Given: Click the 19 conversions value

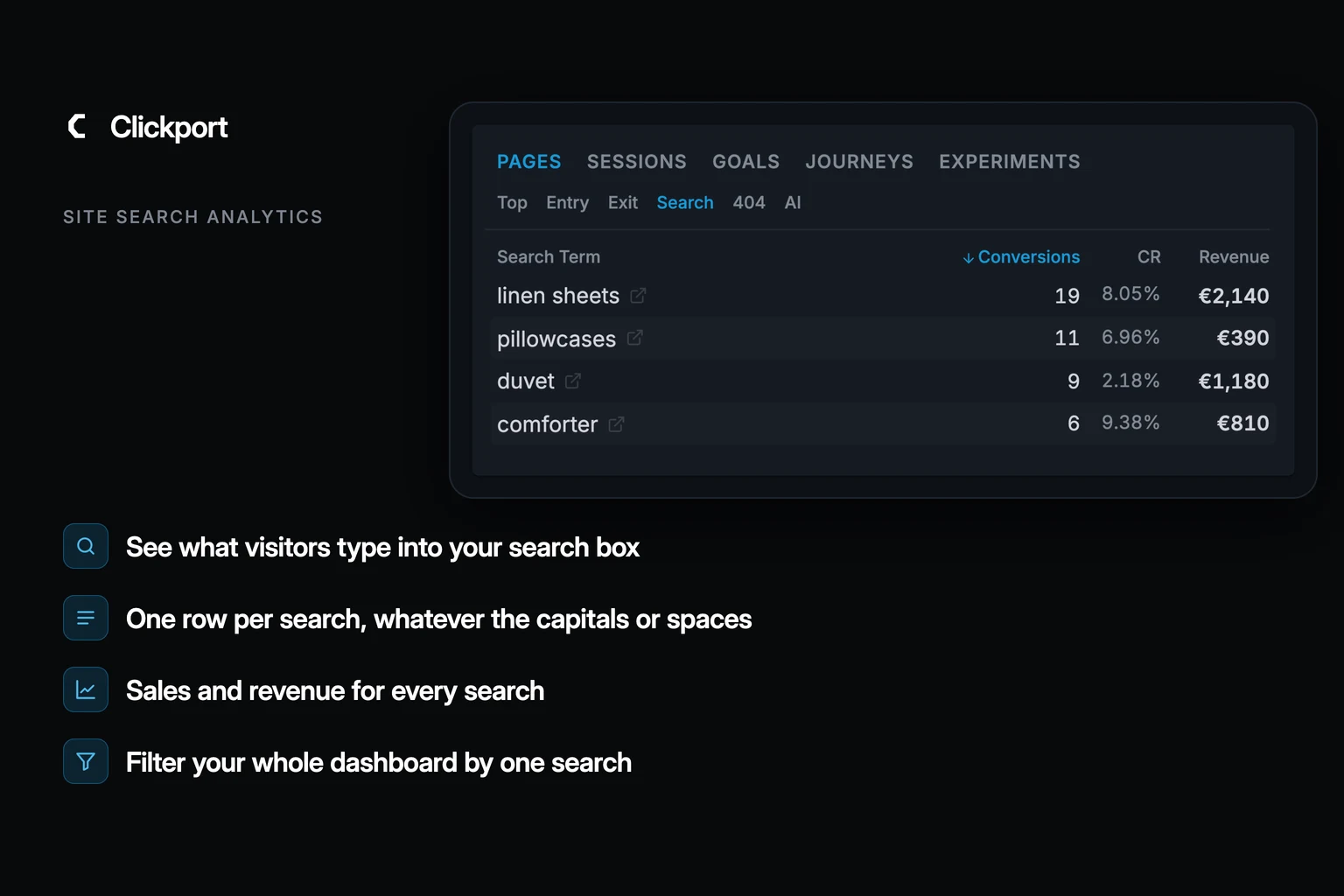Looking at the screenshot, I should click(x=1067, y=296).
